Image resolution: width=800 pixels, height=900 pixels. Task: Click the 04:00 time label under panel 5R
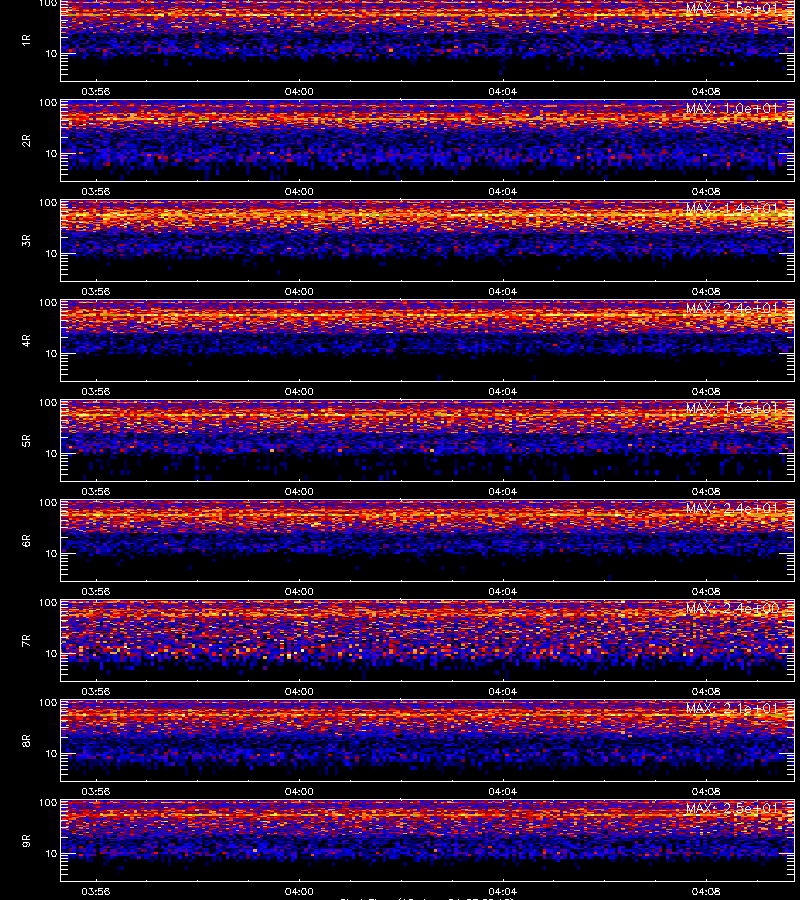(299, 491)
